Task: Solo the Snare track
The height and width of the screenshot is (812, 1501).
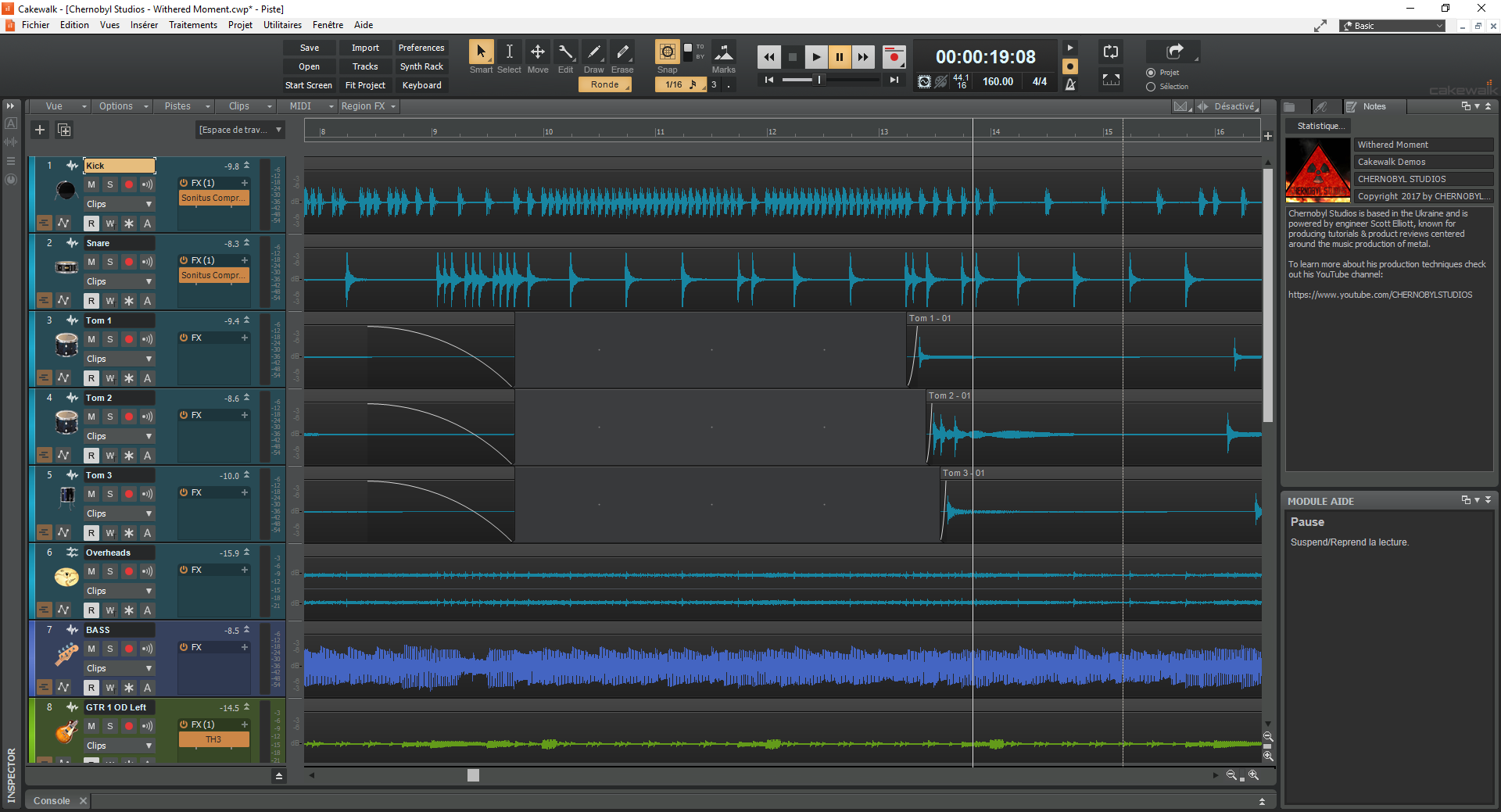Action: pos(110,262)
